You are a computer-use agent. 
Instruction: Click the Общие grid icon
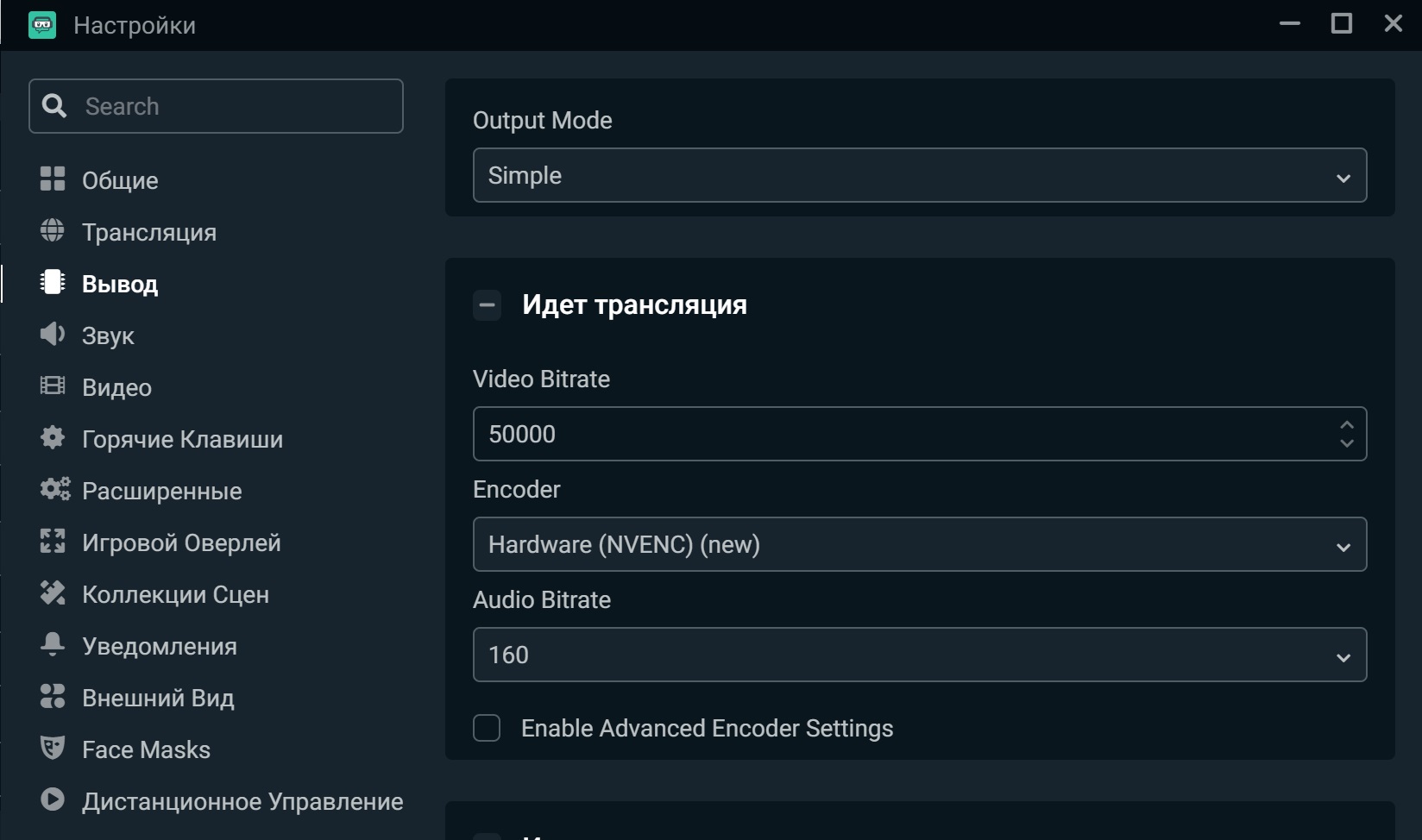(x=53, y=179)
